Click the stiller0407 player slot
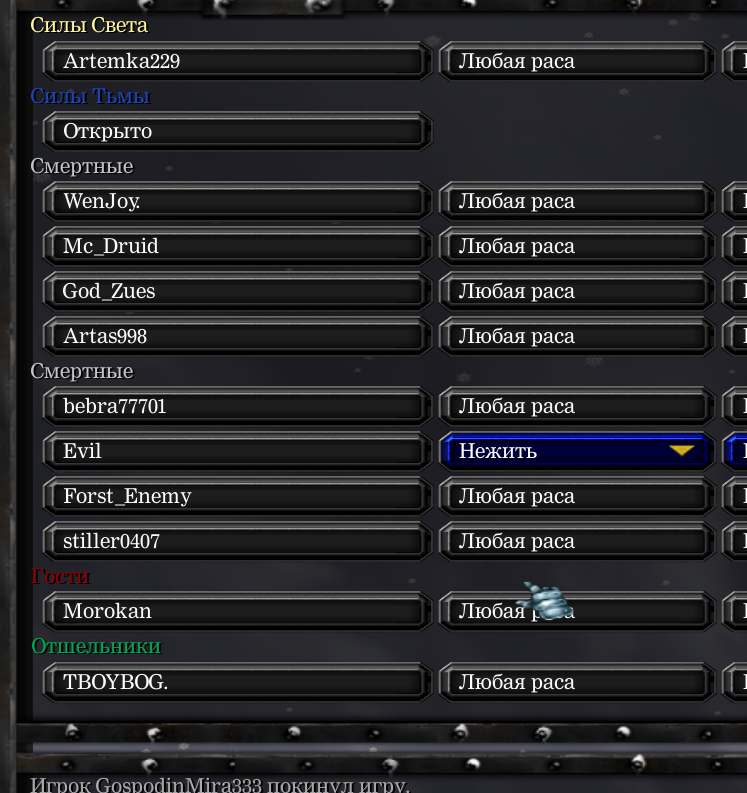 click(238, 541)
